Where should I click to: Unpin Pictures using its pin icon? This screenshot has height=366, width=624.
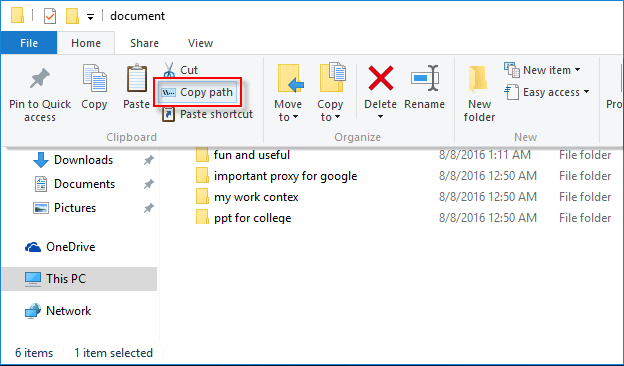tap(148, 208)
